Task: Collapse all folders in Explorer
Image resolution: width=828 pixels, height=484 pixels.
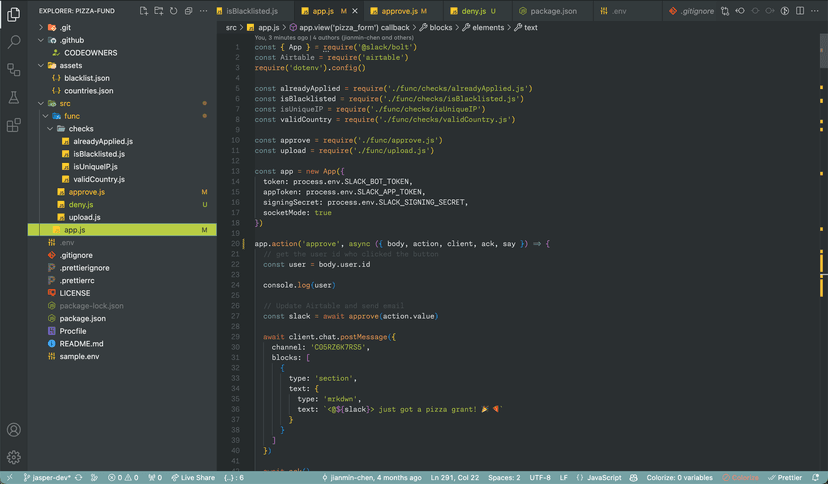Action: click(x=188, y=11)
